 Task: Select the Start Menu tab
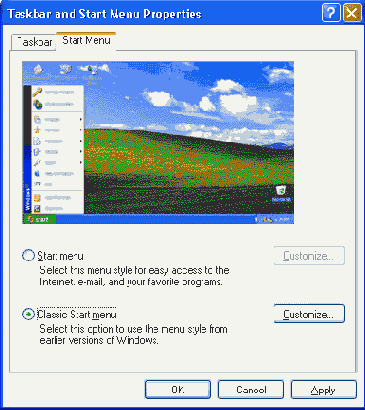click(x=86, y=41)
